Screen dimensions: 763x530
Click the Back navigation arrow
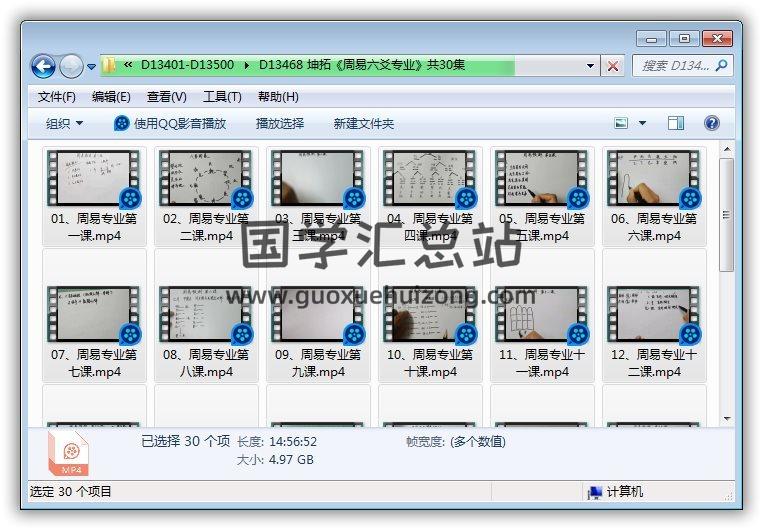[43, 66]
